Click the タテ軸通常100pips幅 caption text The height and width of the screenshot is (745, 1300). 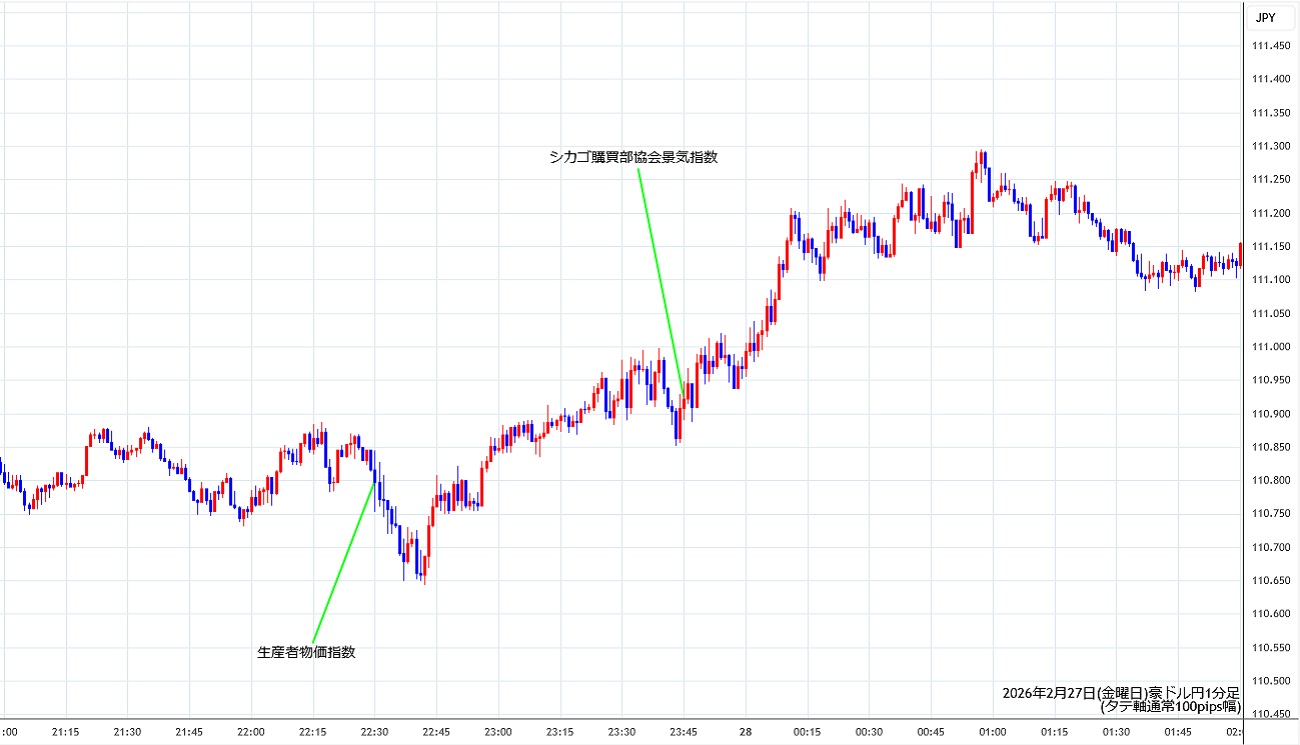(1170, 706)
